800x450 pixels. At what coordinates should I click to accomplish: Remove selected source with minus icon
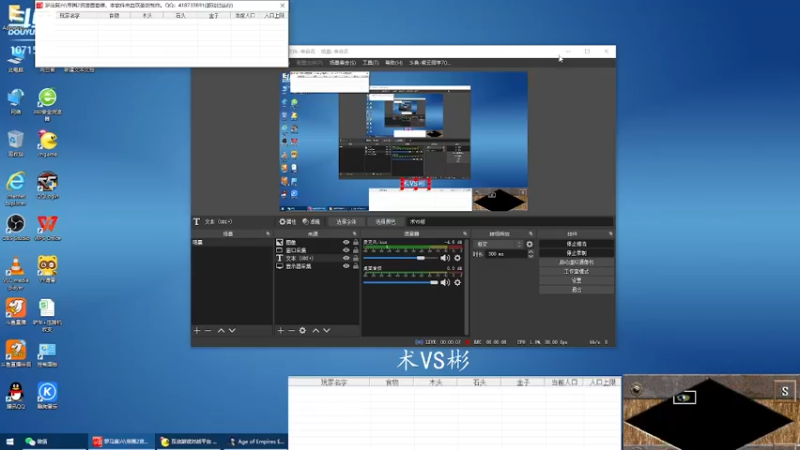(x=291, y=331)
